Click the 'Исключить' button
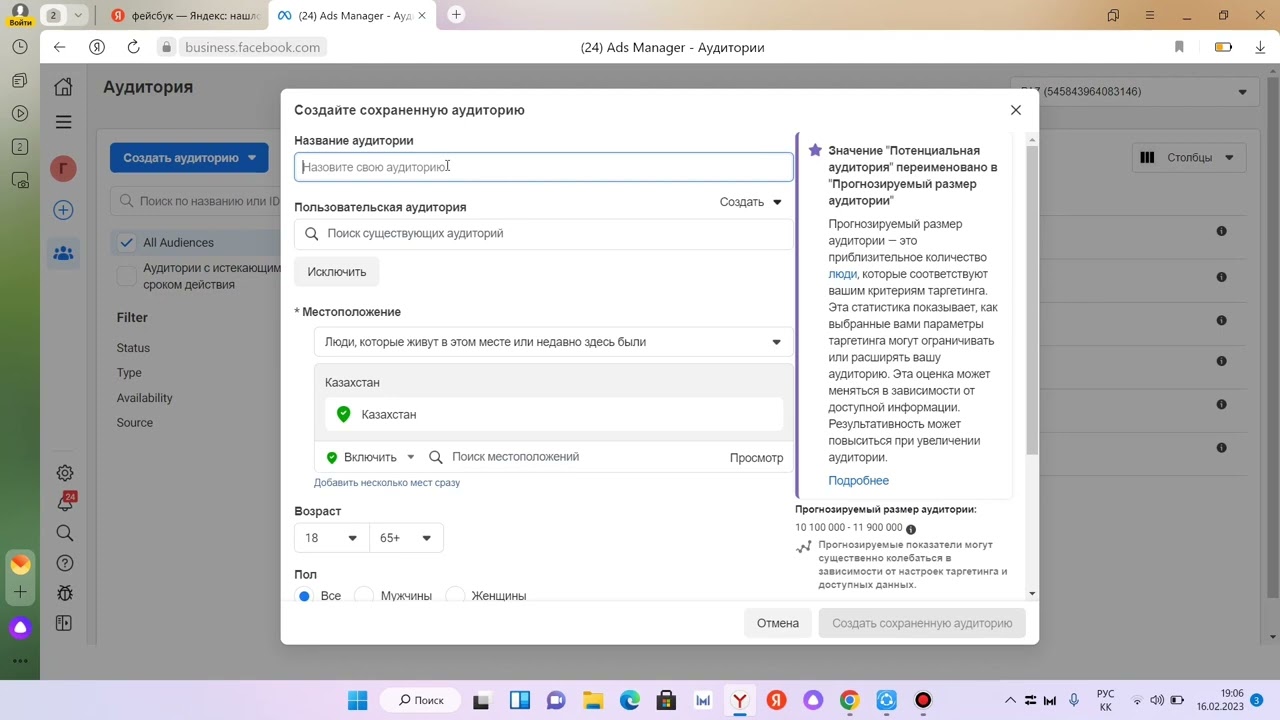The height and width of the screenshot is (720, 1280). [337, 272]
